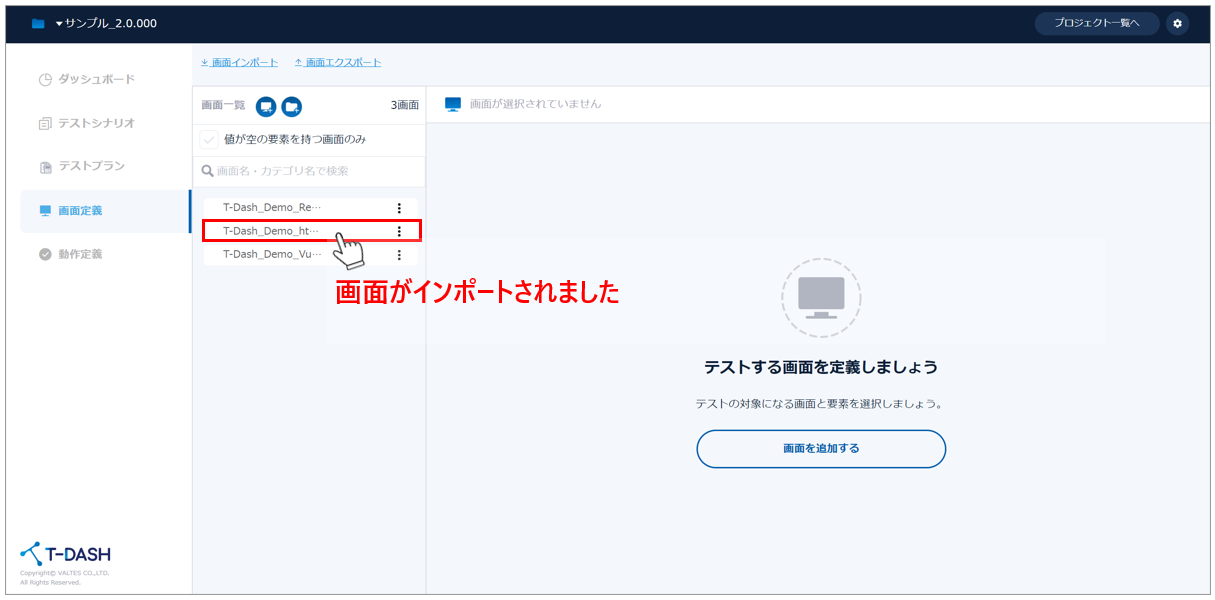Click the プロジェクト一覧へ button
Screen dimensions: 1215x600
point(1096,23)
